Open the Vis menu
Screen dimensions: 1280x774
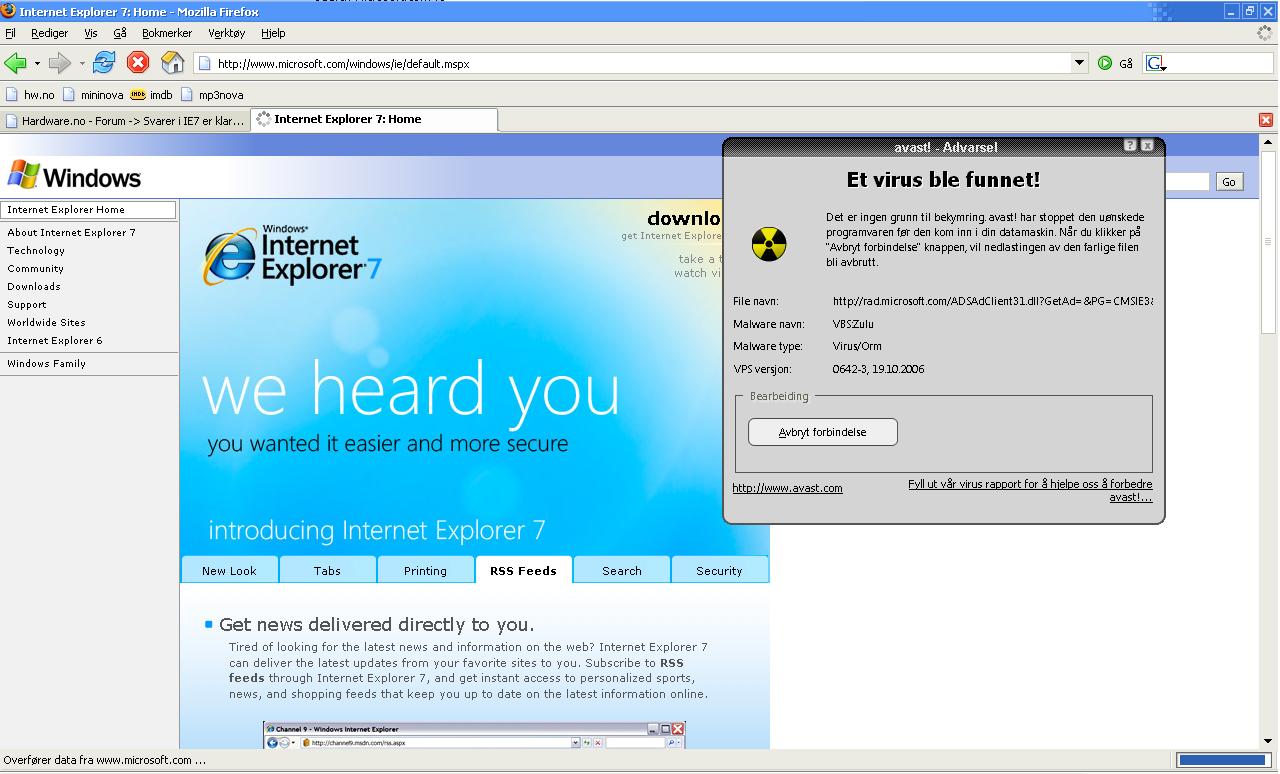pos(90,33)
